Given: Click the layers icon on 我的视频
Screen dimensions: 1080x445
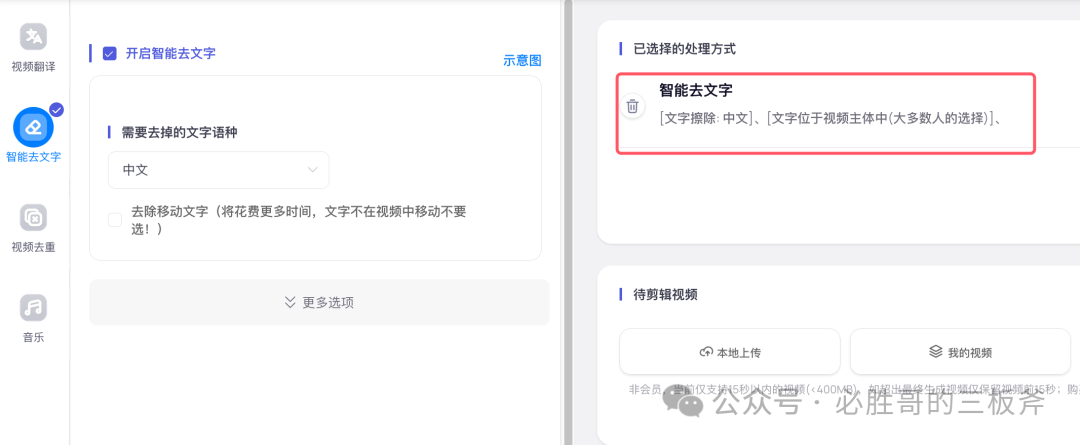Looking at the screenshot, I should [x=935, y=352].
